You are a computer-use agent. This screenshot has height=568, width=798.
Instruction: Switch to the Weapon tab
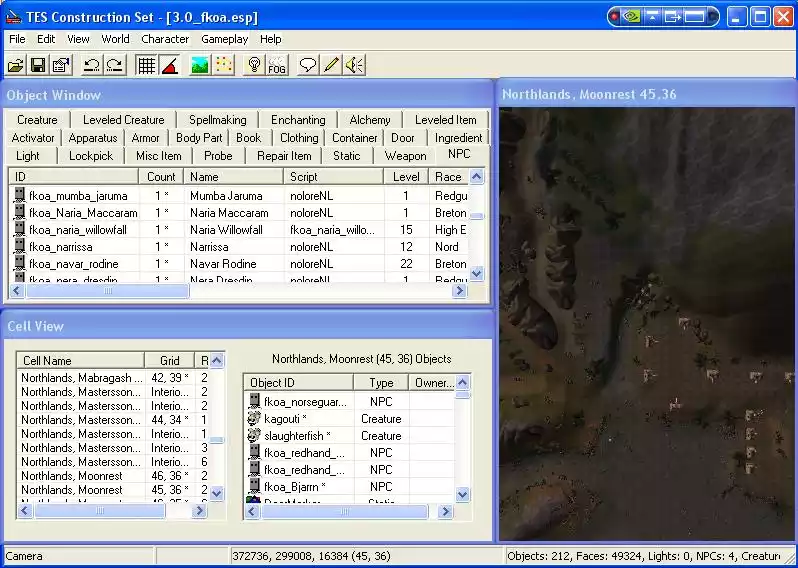point(405,156)
